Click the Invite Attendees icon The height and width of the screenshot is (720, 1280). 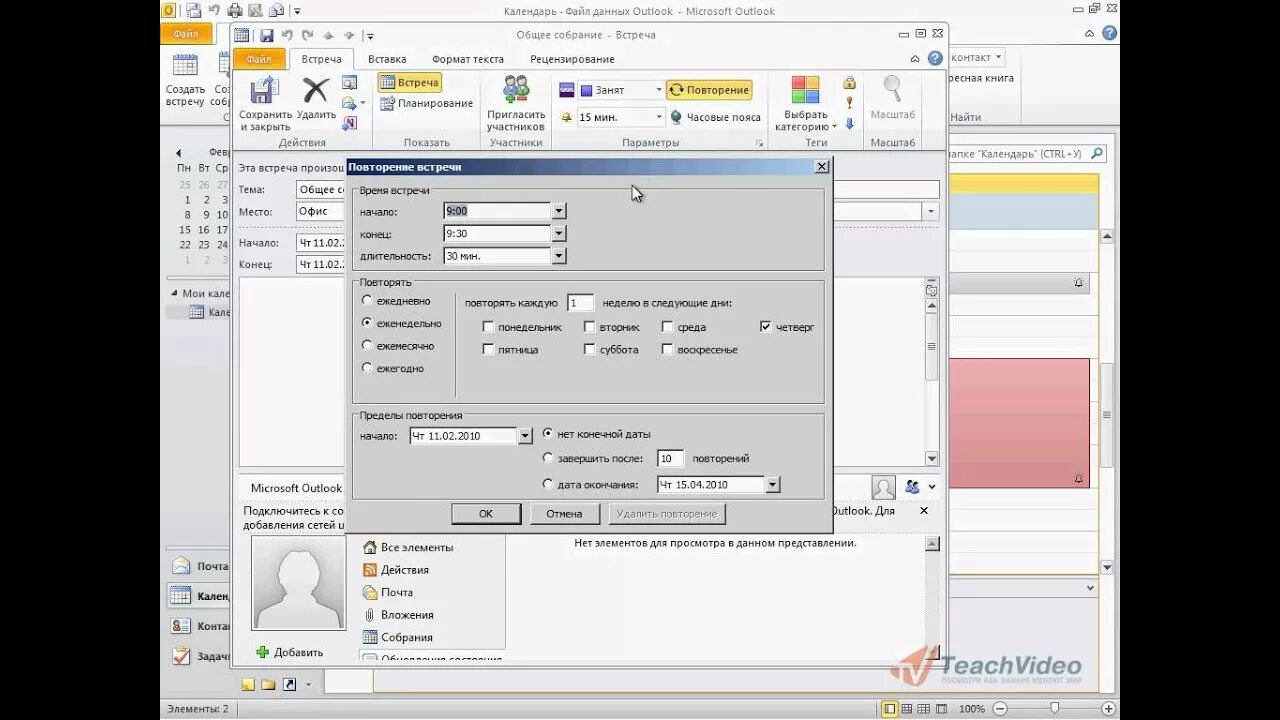(516, 90)
